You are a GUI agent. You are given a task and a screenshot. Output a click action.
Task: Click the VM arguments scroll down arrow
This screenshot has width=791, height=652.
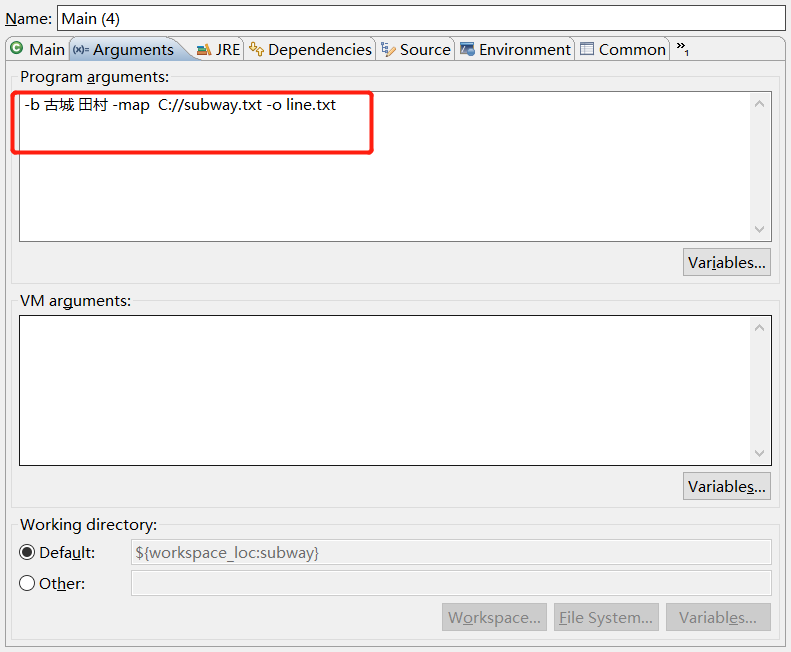pos(760,453)
